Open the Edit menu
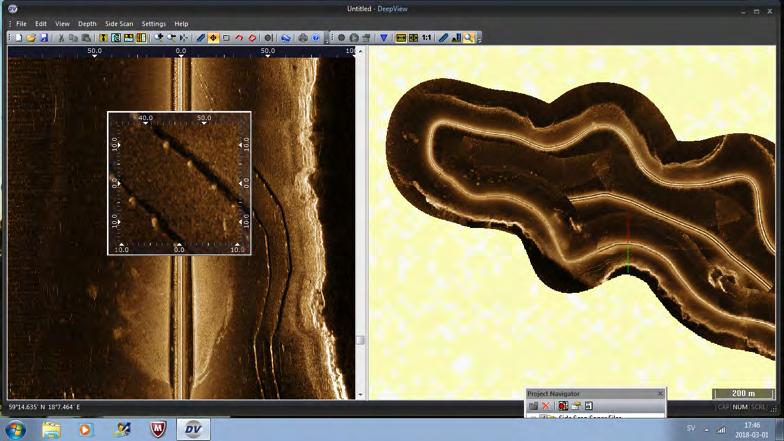This screenshot has width=784, height=441. pyautogui.click(x=40, y=24)
